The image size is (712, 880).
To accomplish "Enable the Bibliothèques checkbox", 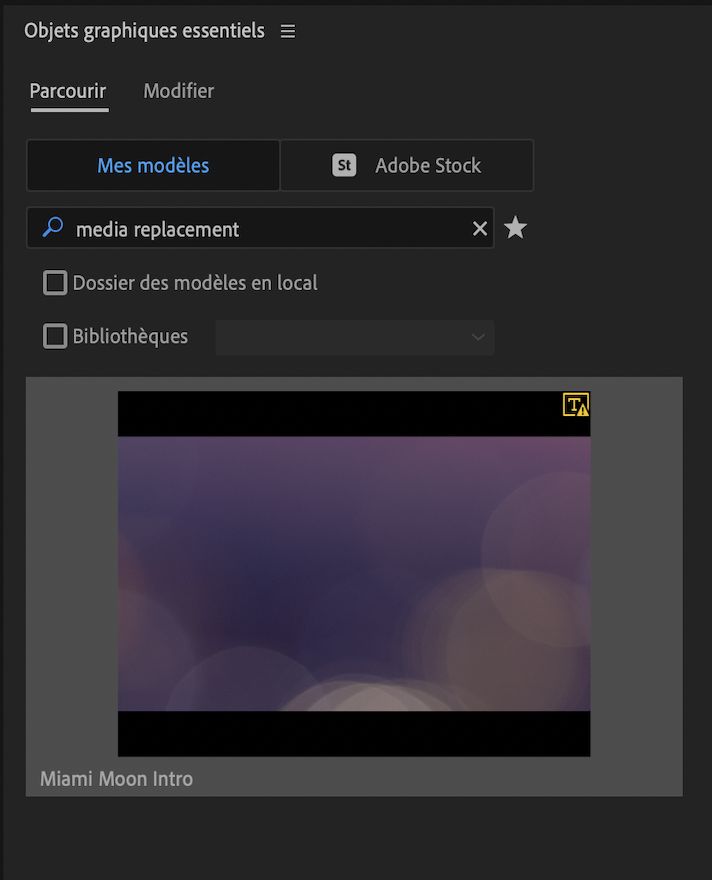I will (x=55, y=336).
